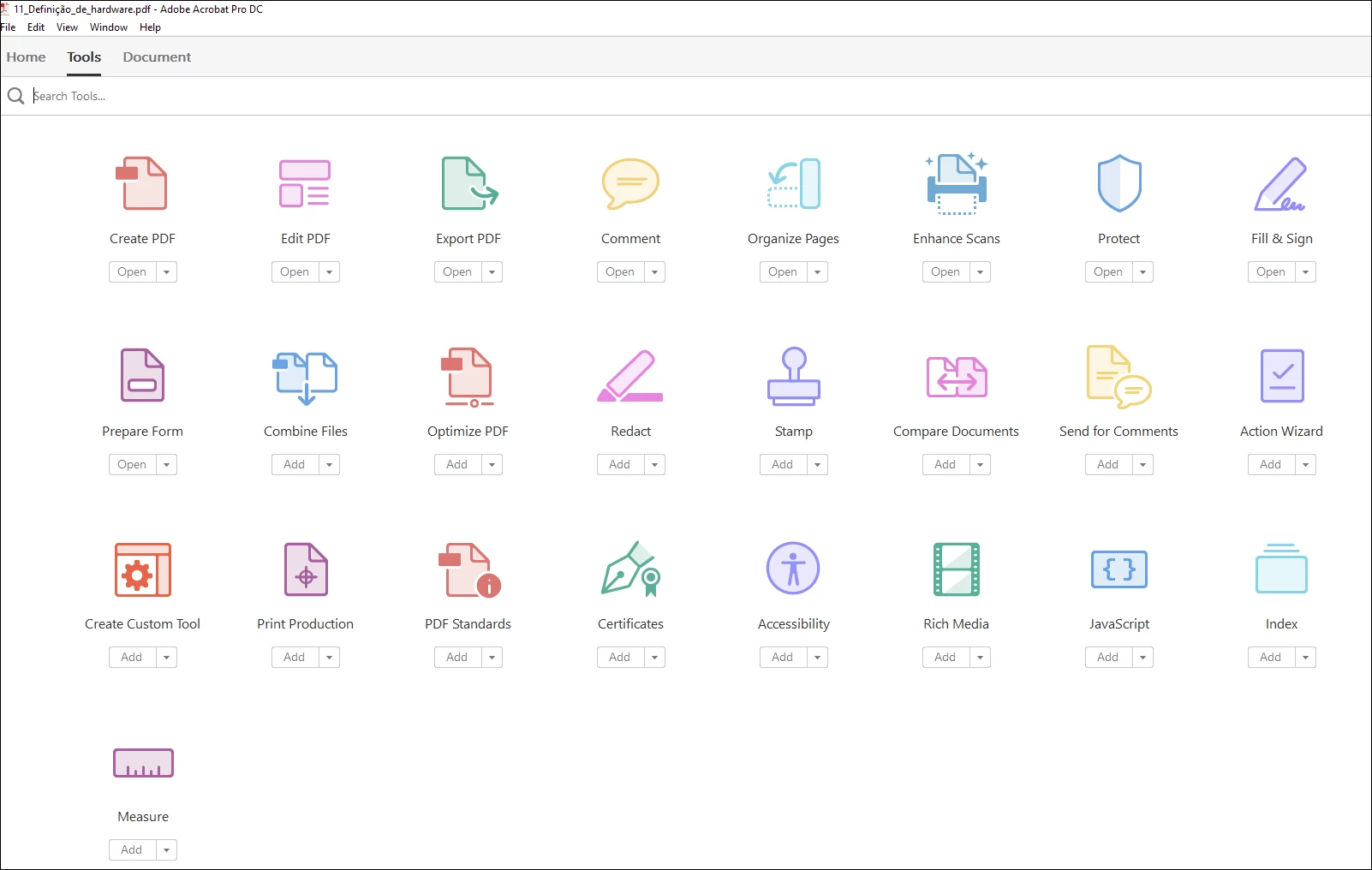Click the Organize Pages icon
The width and height of the screenshot is (1372, 870).
click(x=794, y=183)
